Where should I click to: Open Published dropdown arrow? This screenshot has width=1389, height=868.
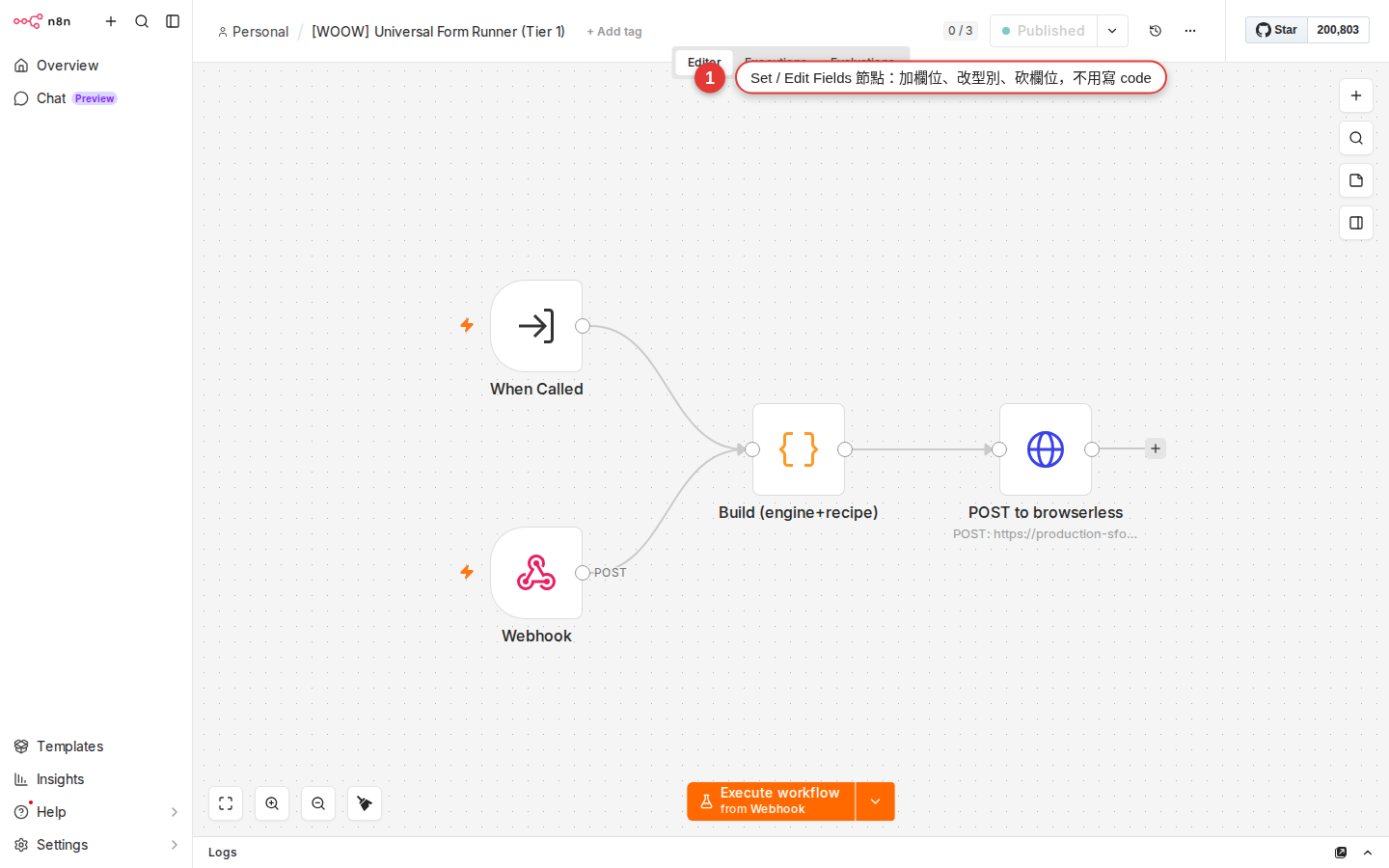click(1113, 31)
